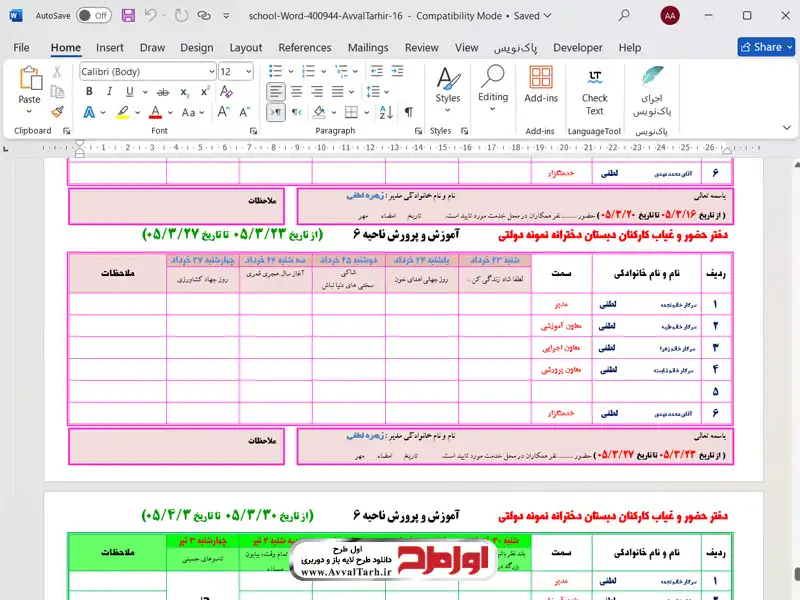The image size is (800, 600).
Task: Expand the font size dropdown
Action: (x=249, y=72)
